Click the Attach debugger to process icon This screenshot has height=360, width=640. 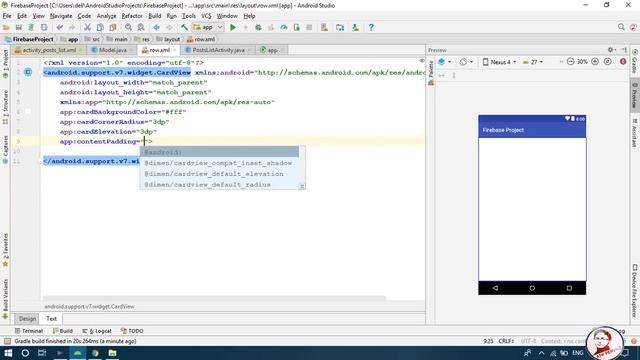pyautogui.click(x=297, y=27)
